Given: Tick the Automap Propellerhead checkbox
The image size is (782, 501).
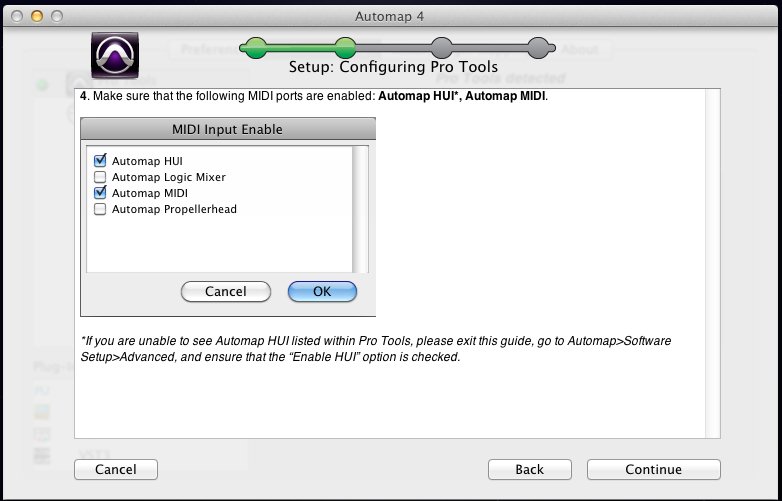Looking at the screenshot, I should click(x=100, y=209).
